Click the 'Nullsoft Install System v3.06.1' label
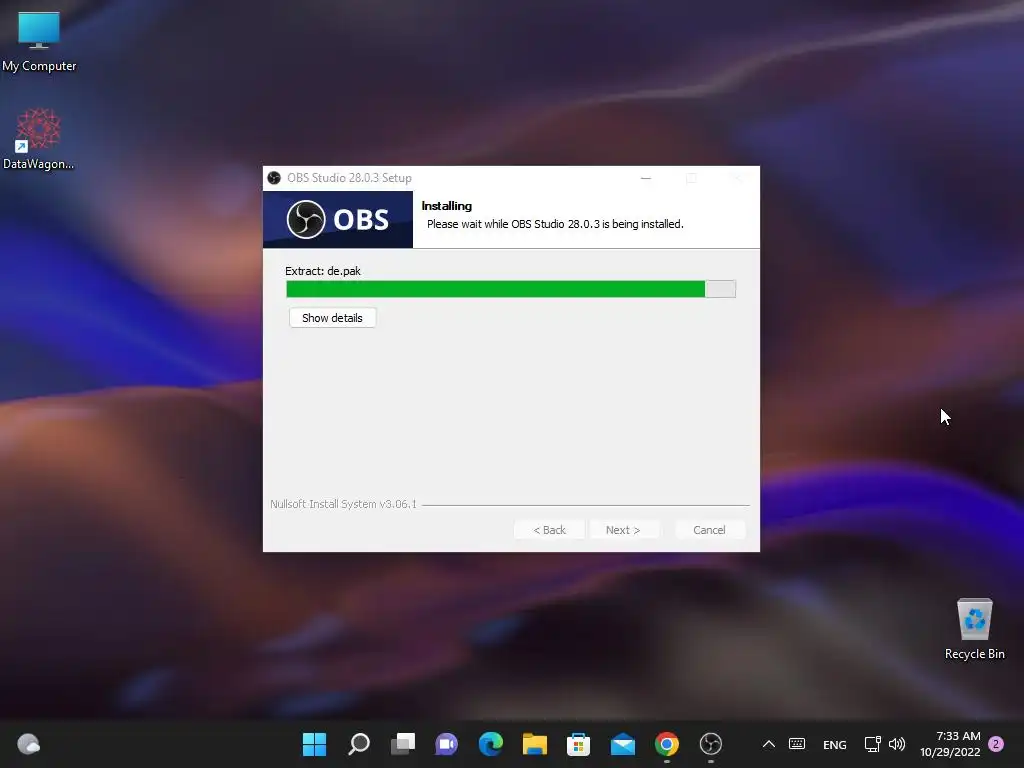Screen dimensions: 1024x768 pyautogui.click(x=343, y=504)
